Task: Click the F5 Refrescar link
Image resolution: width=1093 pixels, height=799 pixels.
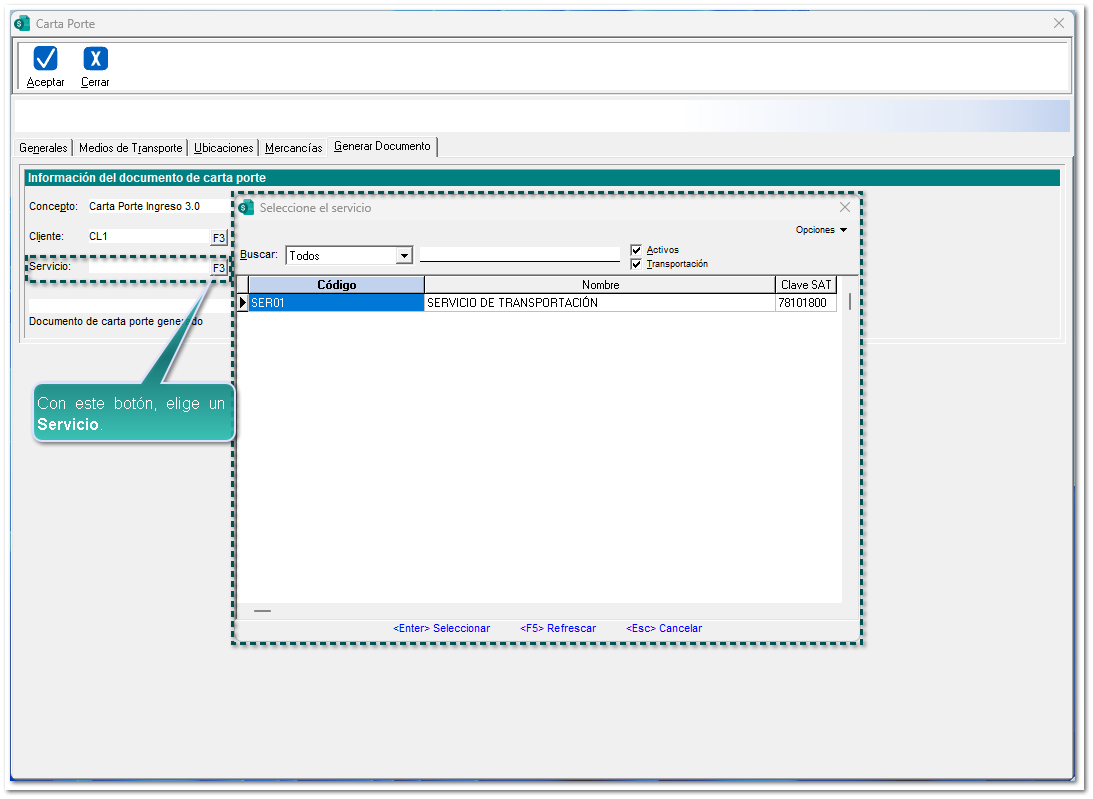Action: [558, 629]
